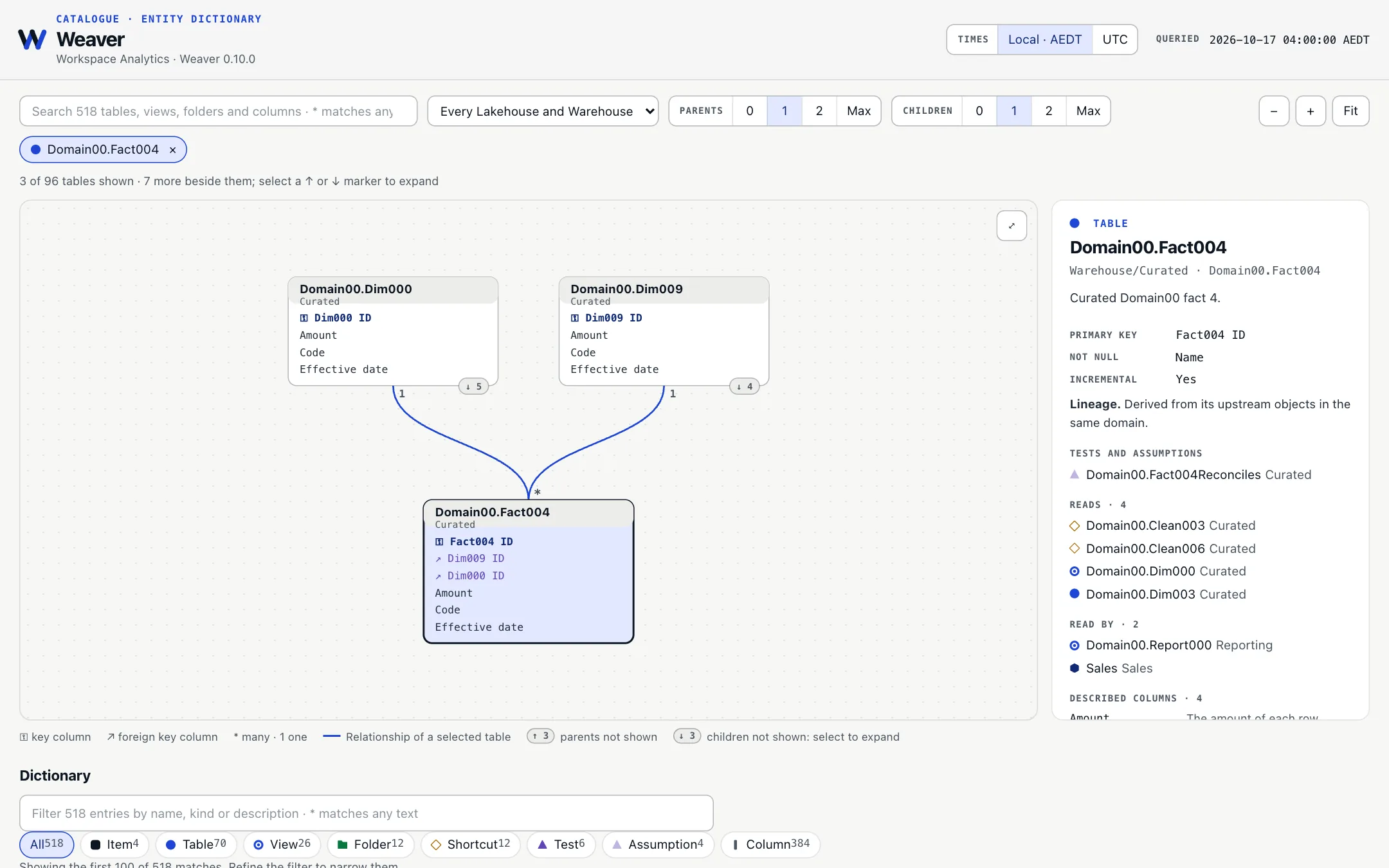Screen dimensions: 1389x868
Task: Set Parents depth to 2
Action: pyautogui.click(x=819, y=111)
